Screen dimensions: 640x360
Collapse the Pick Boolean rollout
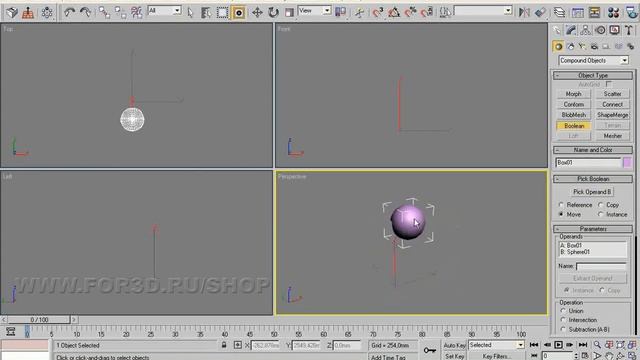[593, 179]
